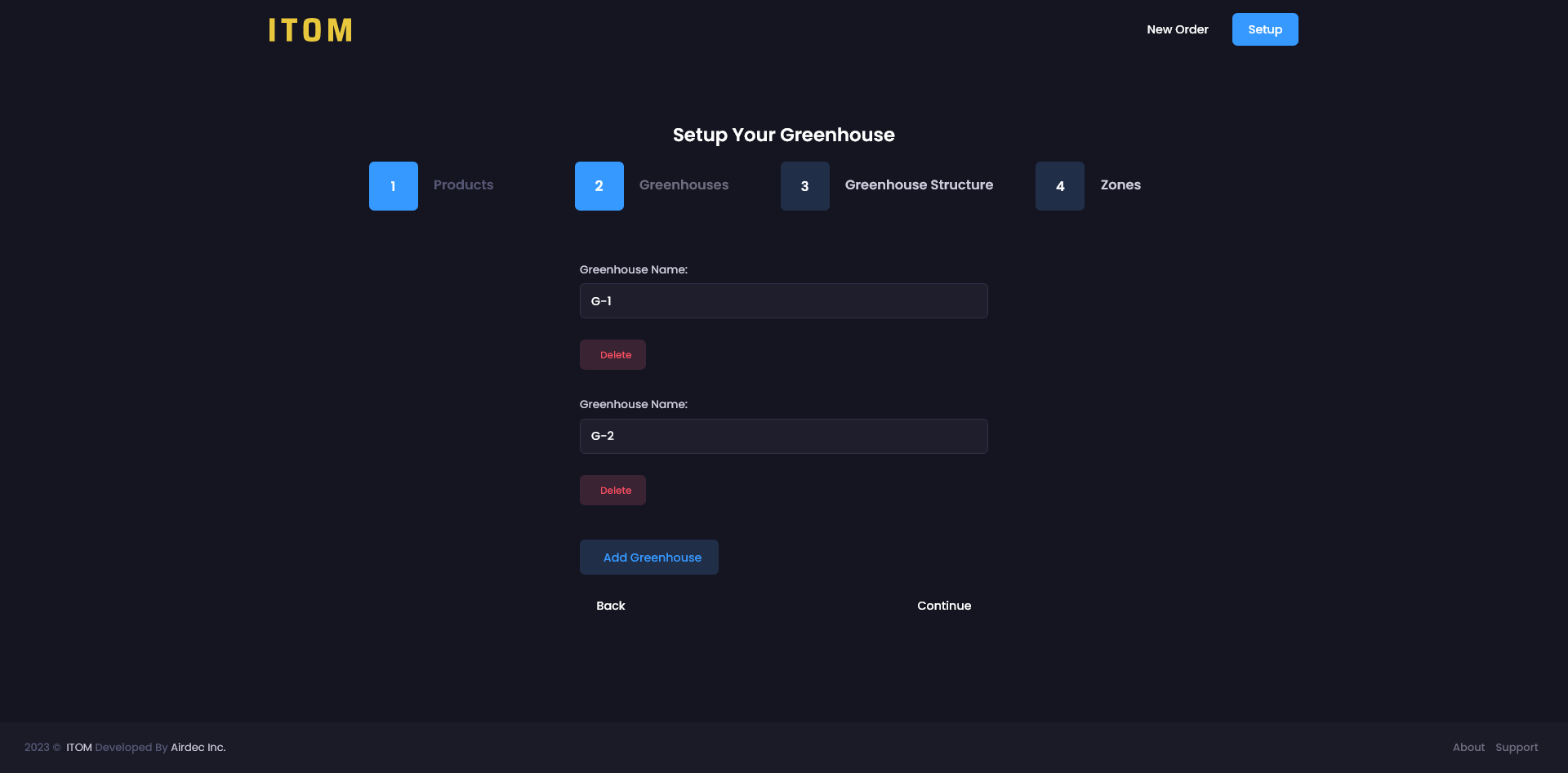Go Back to the previous step
1568x773 pixels.
tap(610, 606)
